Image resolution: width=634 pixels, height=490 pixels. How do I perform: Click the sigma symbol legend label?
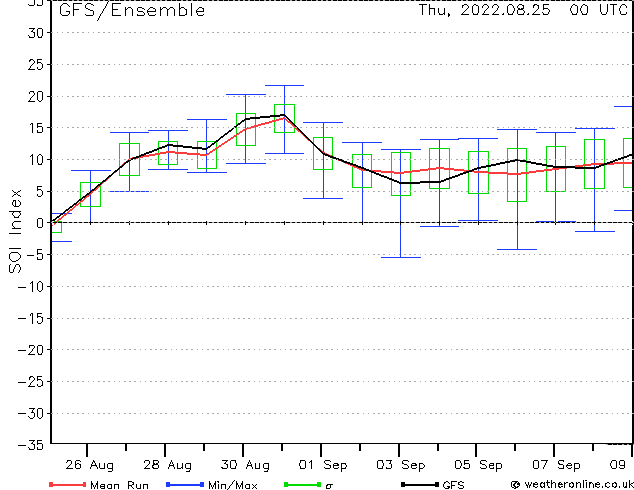(x=329, y=486)
